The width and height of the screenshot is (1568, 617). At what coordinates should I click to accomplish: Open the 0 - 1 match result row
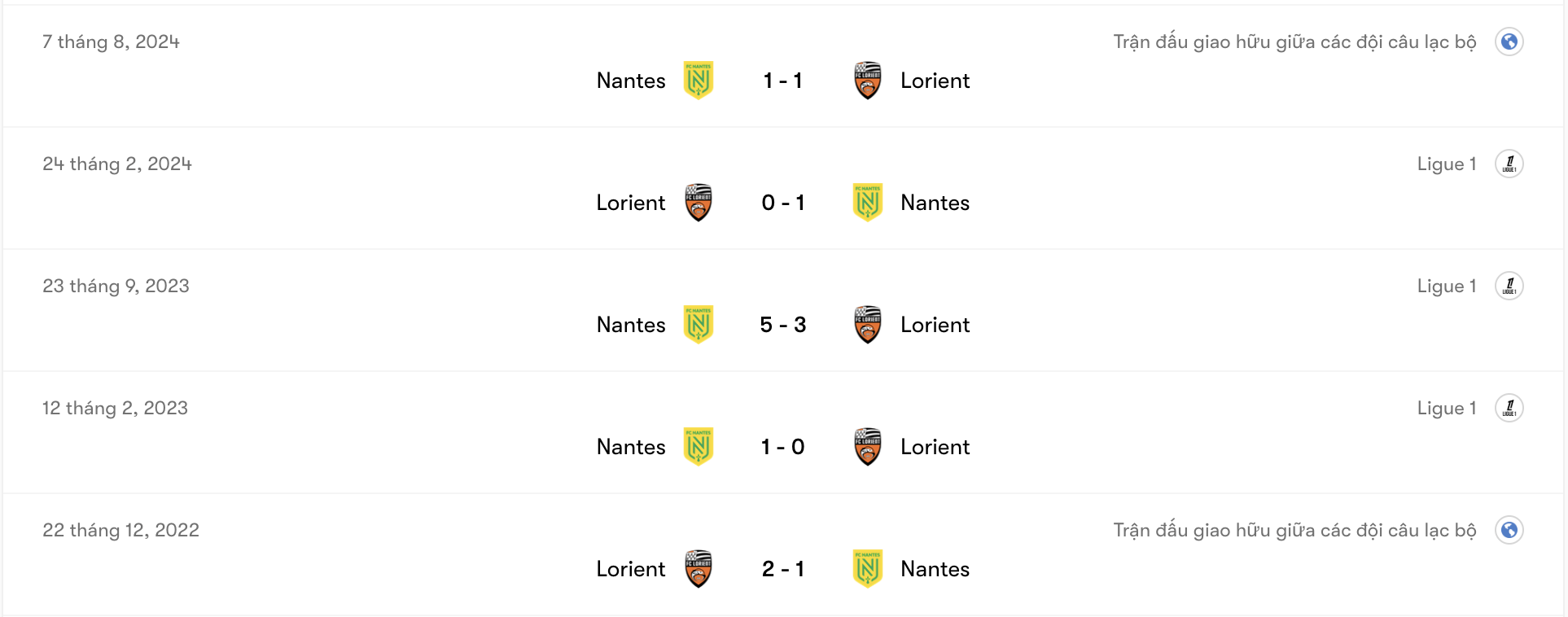(782, 203)
